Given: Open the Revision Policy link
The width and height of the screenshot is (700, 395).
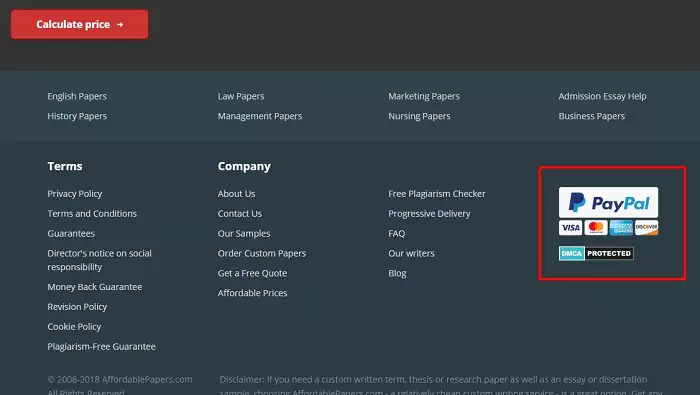Looking at the screenshot, I should click(x=77, y=307).
